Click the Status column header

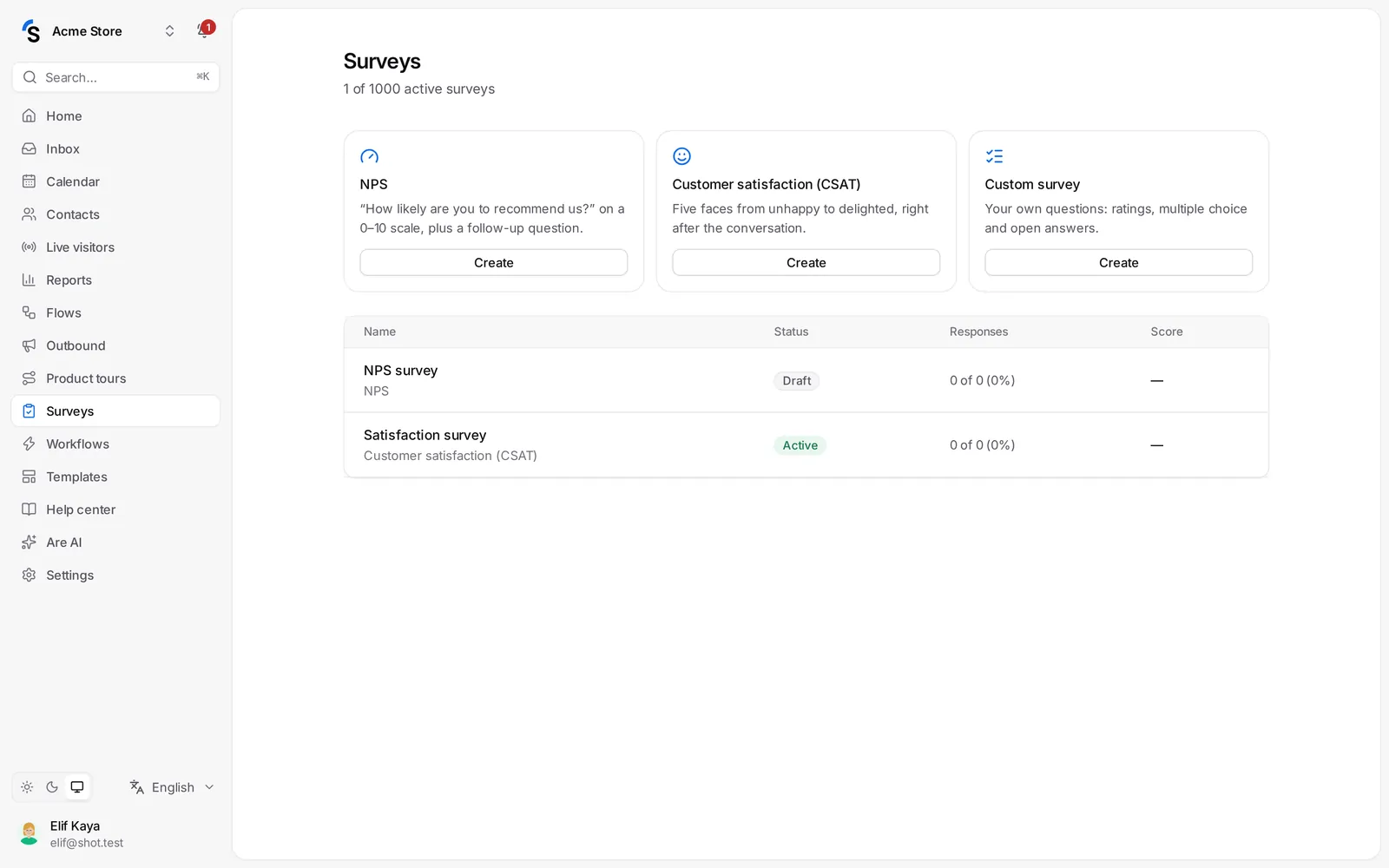[791, 332]
